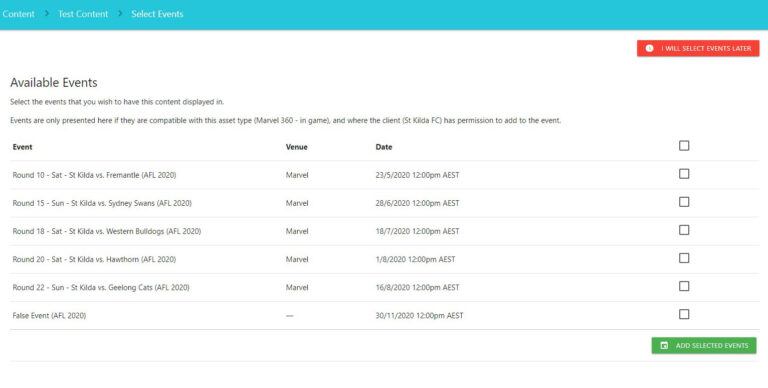Screen dimensions: 768x388
Task: Open the Test Content breadcrumb
Action: click(x=83, y=14)
